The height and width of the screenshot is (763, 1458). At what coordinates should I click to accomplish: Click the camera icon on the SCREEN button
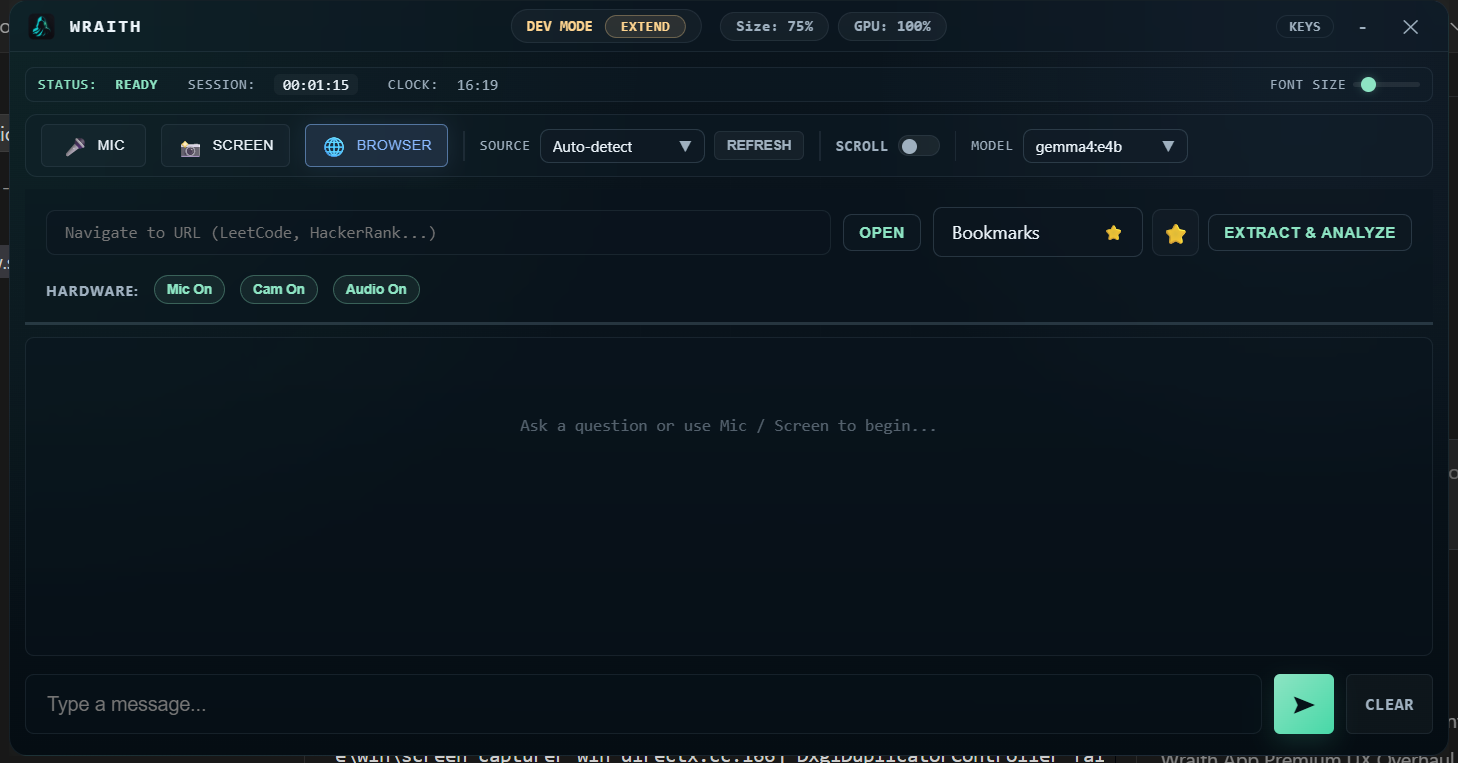pos(189,145)
